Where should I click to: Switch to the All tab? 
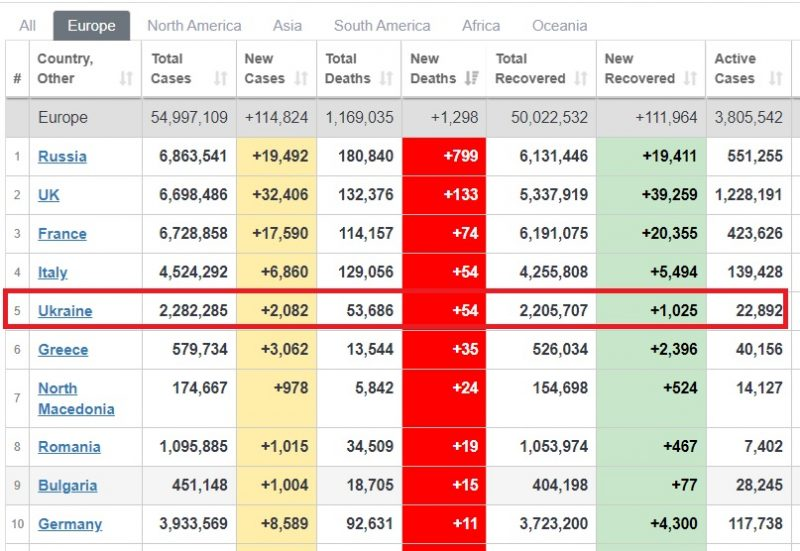coord(28,26)
